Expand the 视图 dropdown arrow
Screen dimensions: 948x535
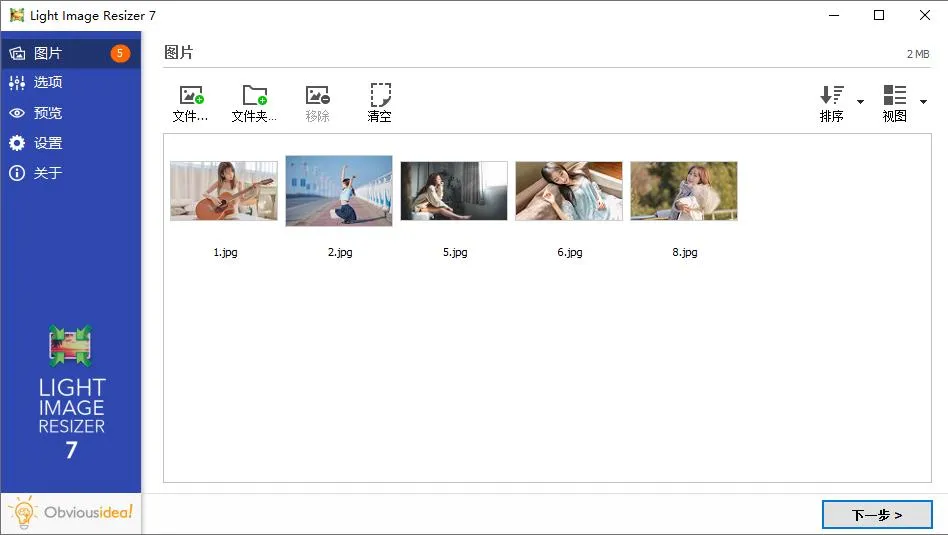923,102
